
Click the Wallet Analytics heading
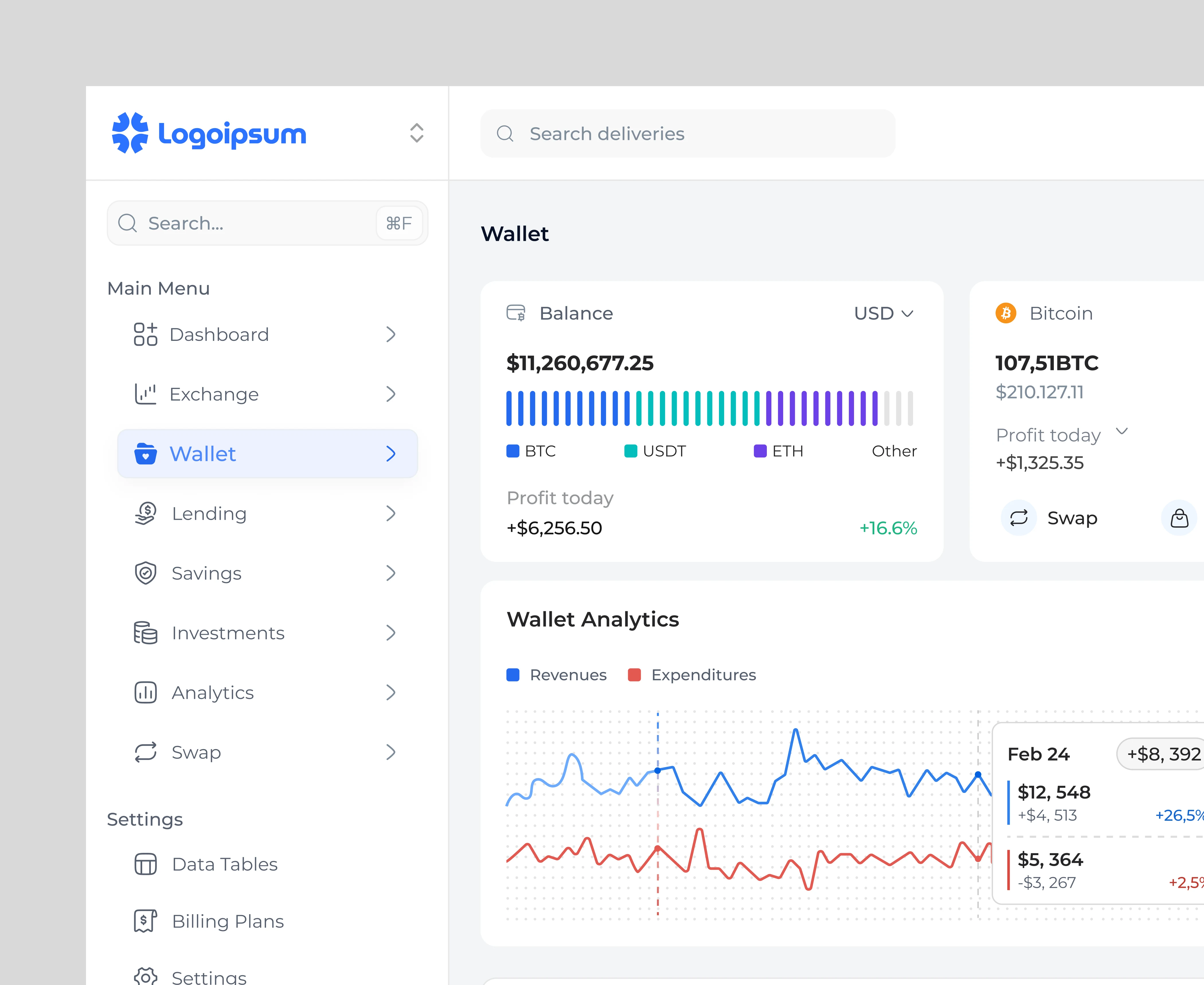(592, 619)
